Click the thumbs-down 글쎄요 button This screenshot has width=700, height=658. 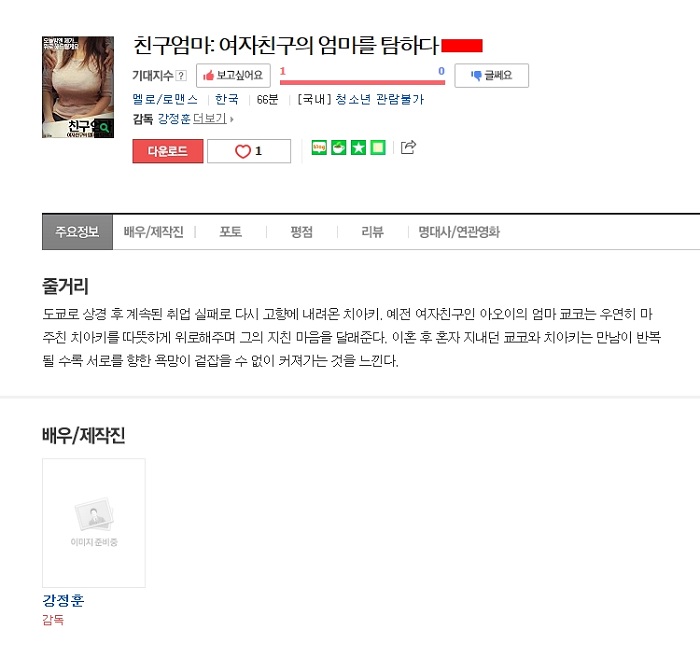[x=492, y=75]
